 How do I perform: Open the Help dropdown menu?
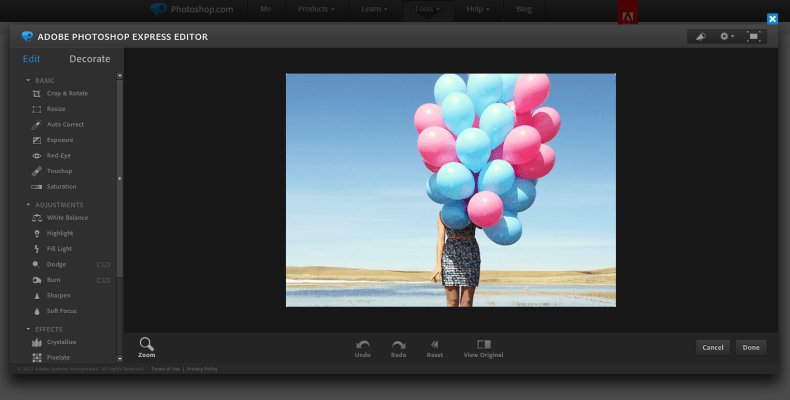(478, 9)
